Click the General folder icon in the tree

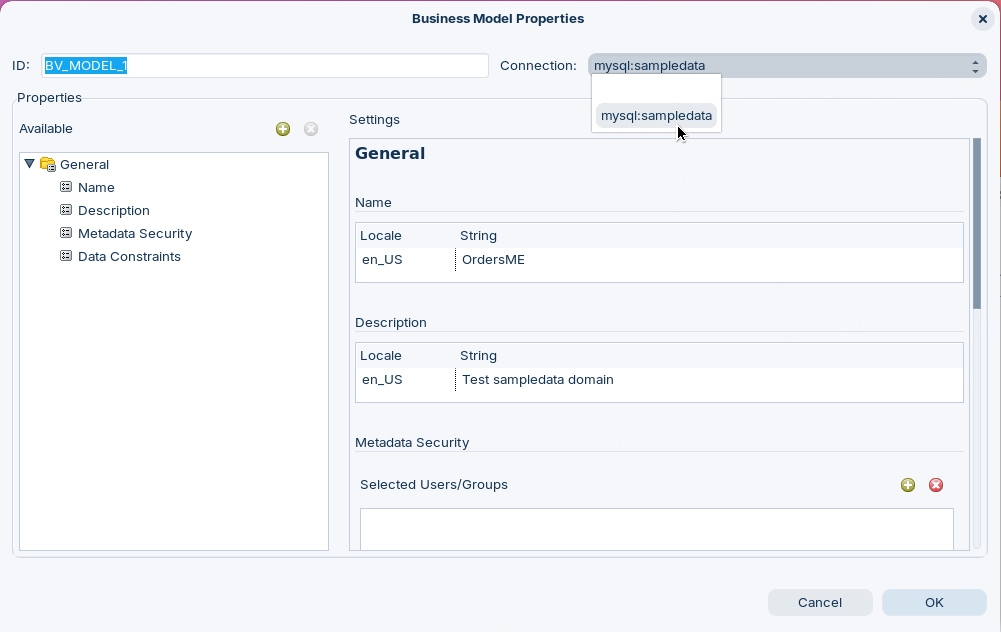47,165
